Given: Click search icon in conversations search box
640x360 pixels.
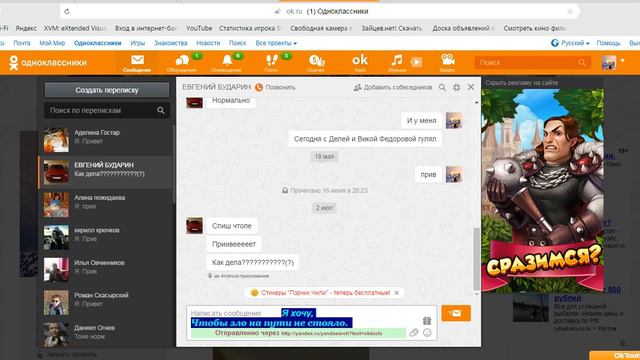Looking at the screenshot, I should (x=161, y=110).
